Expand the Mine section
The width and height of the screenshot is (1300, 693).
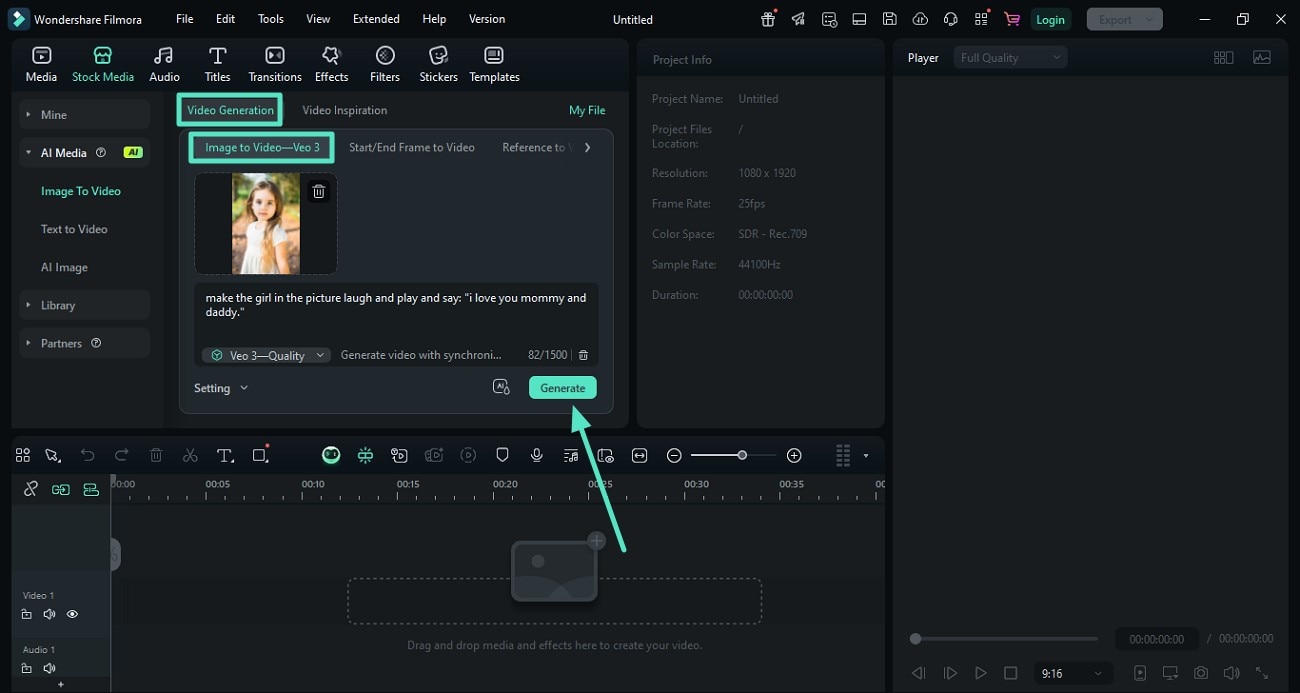84,115
